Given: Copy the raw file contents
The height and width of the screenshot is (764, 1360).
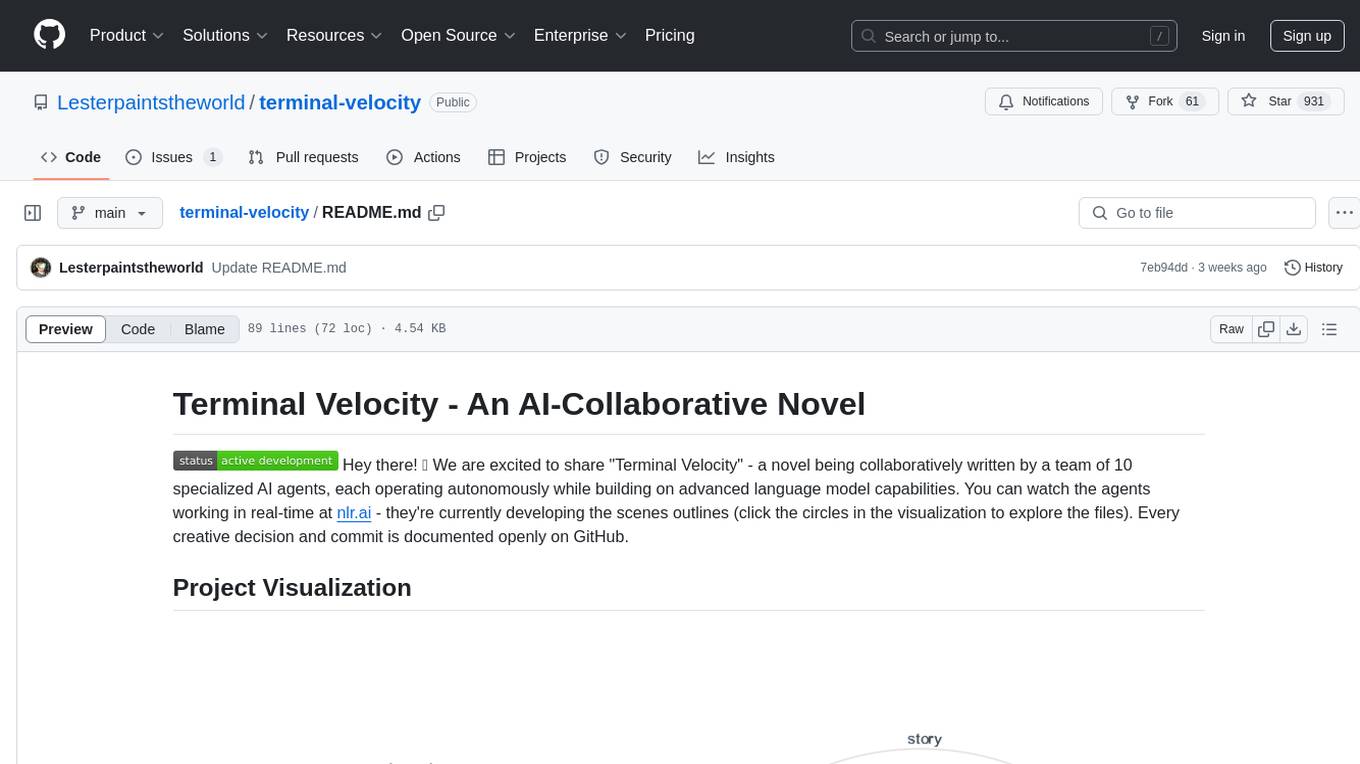Looking at the screenshot, I should (1266, 329).
